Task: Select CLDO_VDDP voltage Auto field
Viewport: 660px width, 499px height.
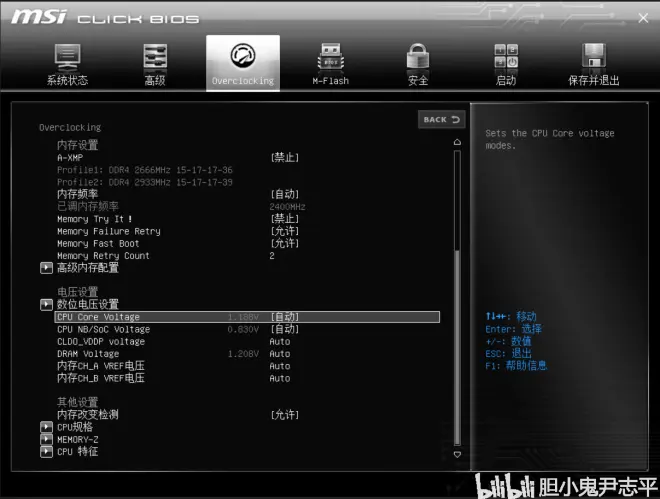Action: (280, 342)
